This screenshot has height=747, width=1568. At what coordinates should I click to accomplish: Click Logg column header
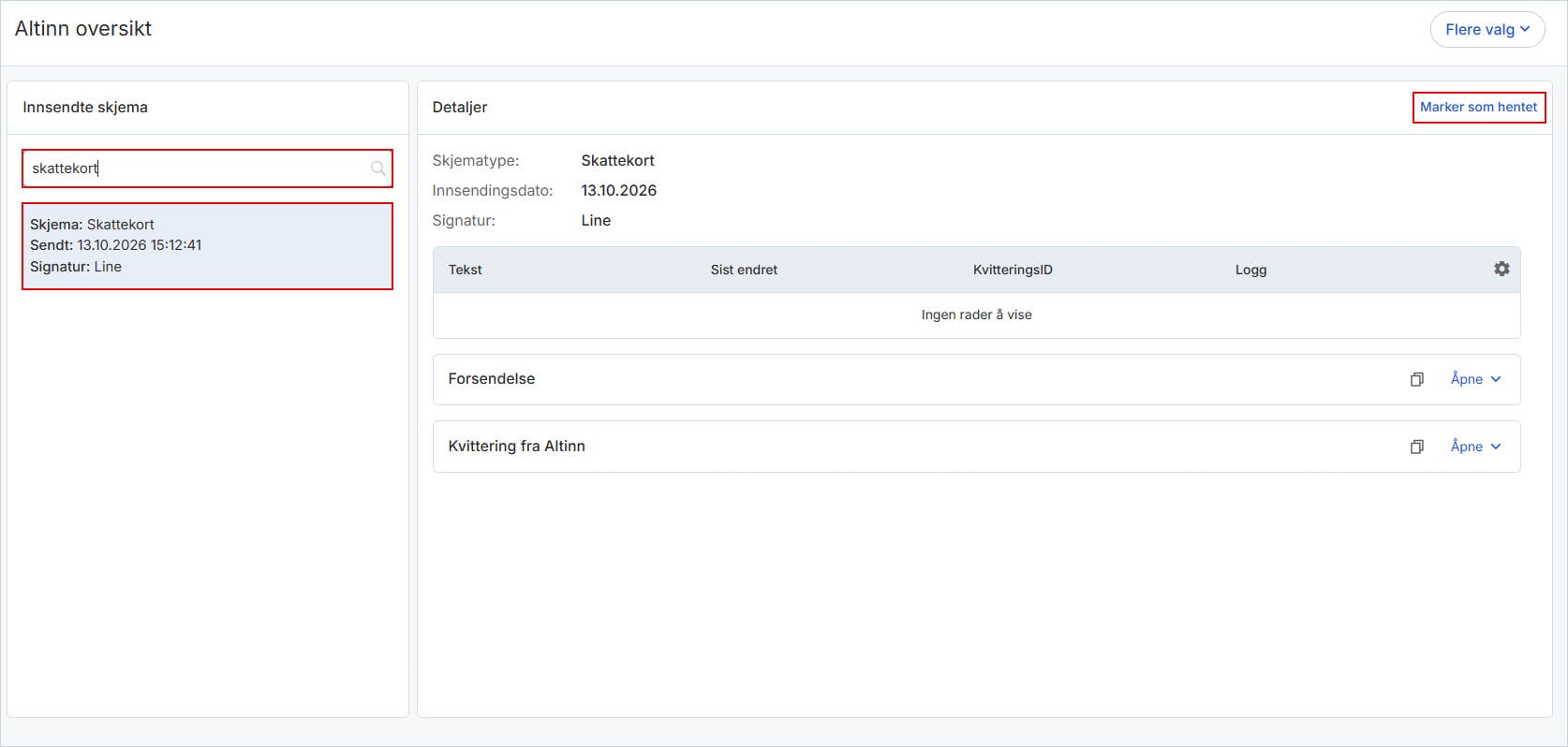(x=1250, y=270)
